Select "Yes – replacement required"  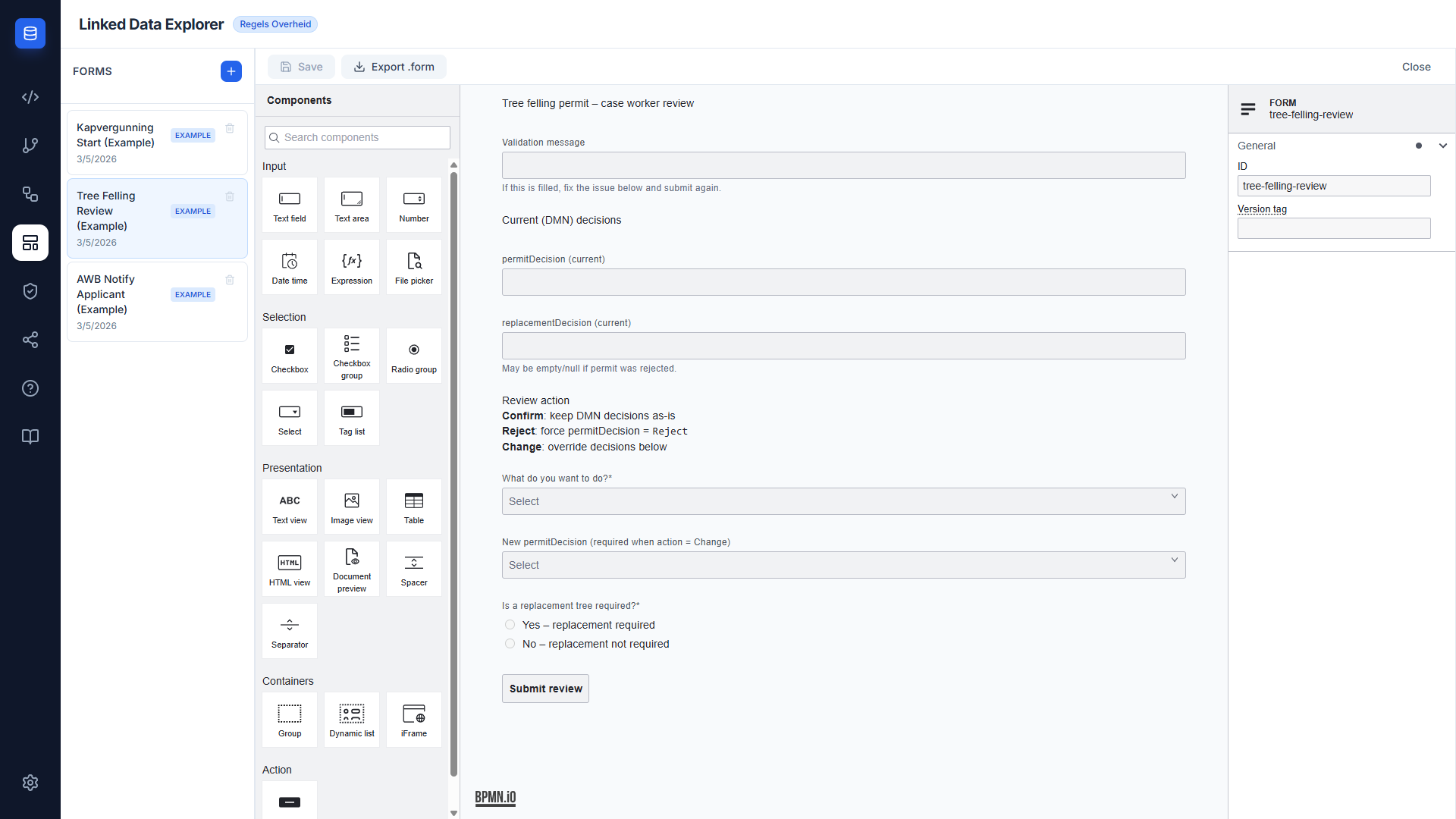(x=509, y=624)
